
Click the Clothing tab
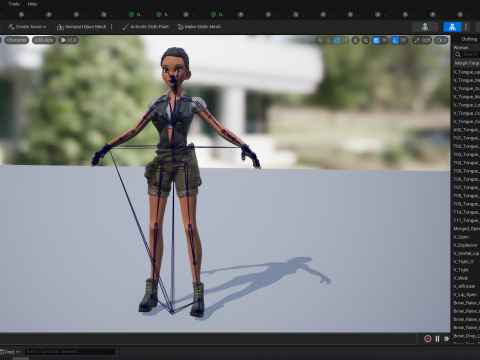(x=469, y=39)
